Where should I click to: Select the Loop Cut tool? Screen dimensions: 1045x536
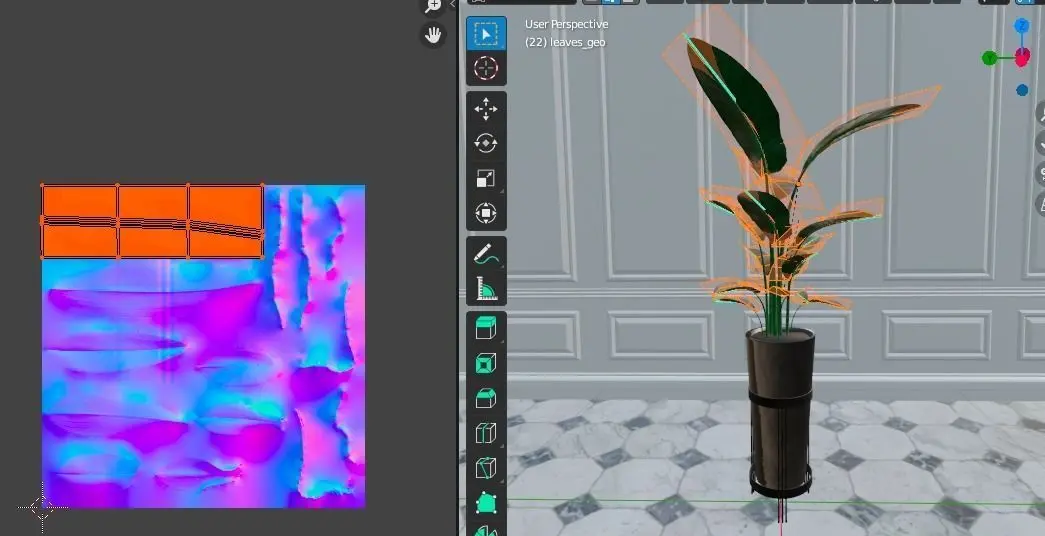[486, 433]
